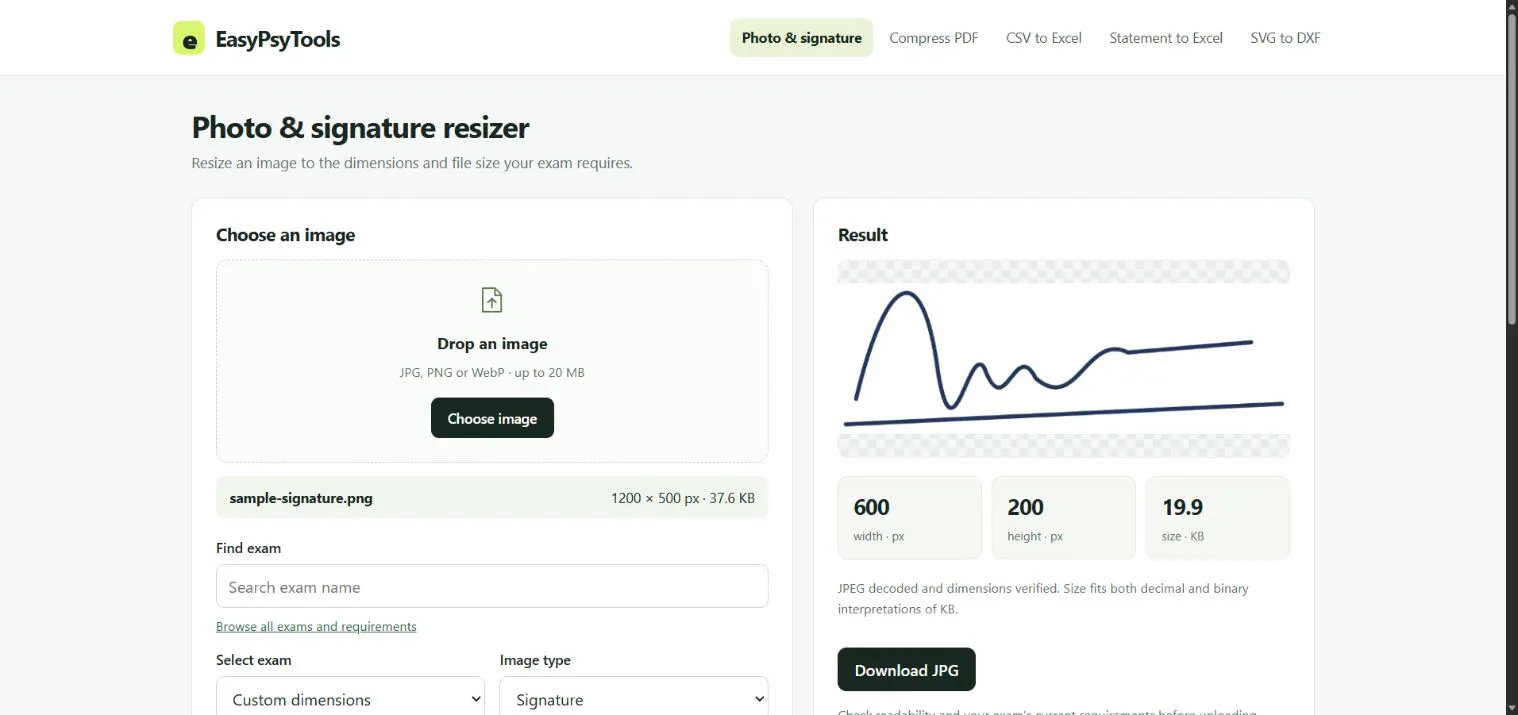Follow Browse all exams and requirements link

point(316,626)
